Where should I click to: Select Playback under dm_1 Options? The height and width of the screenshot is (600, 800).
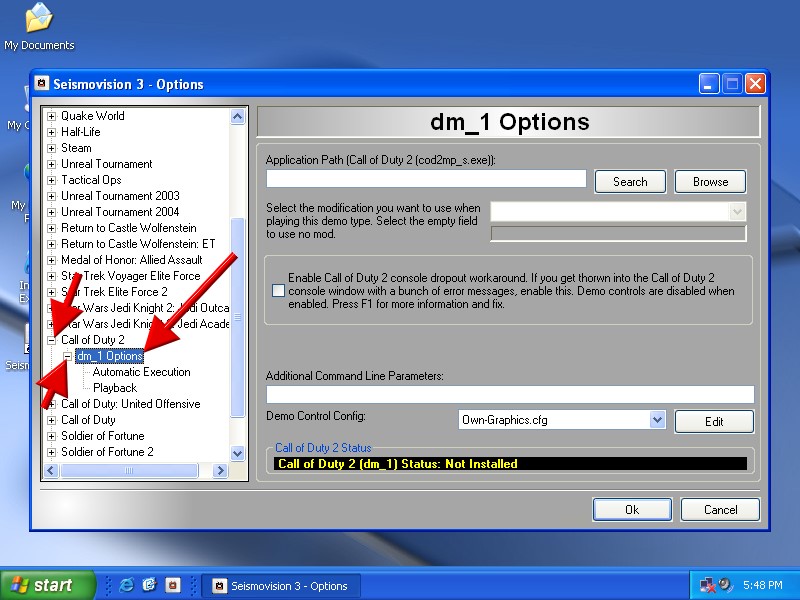click(115, 388)
